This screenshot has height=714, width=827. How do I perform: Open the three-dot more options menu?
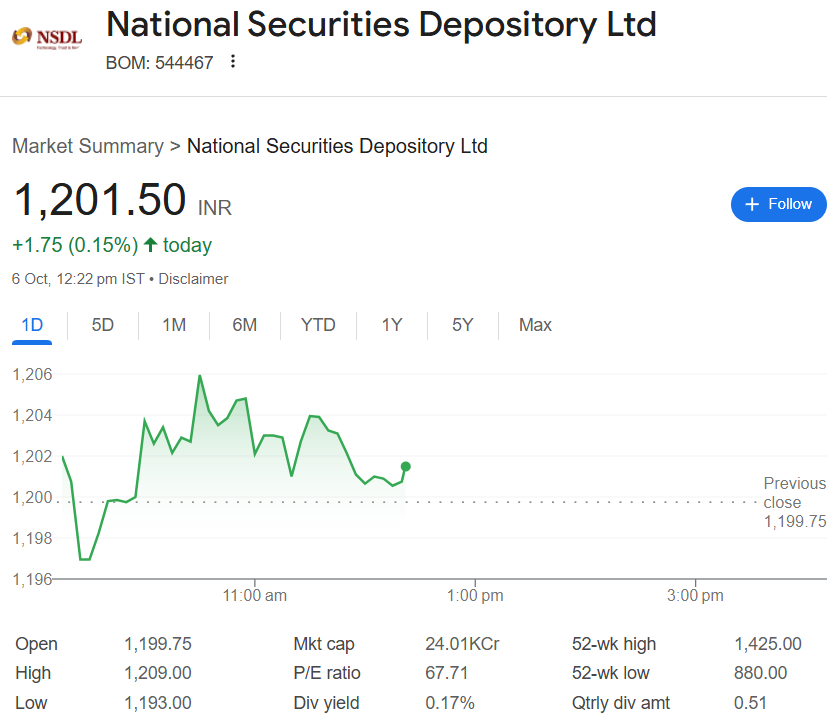point(233,62)
